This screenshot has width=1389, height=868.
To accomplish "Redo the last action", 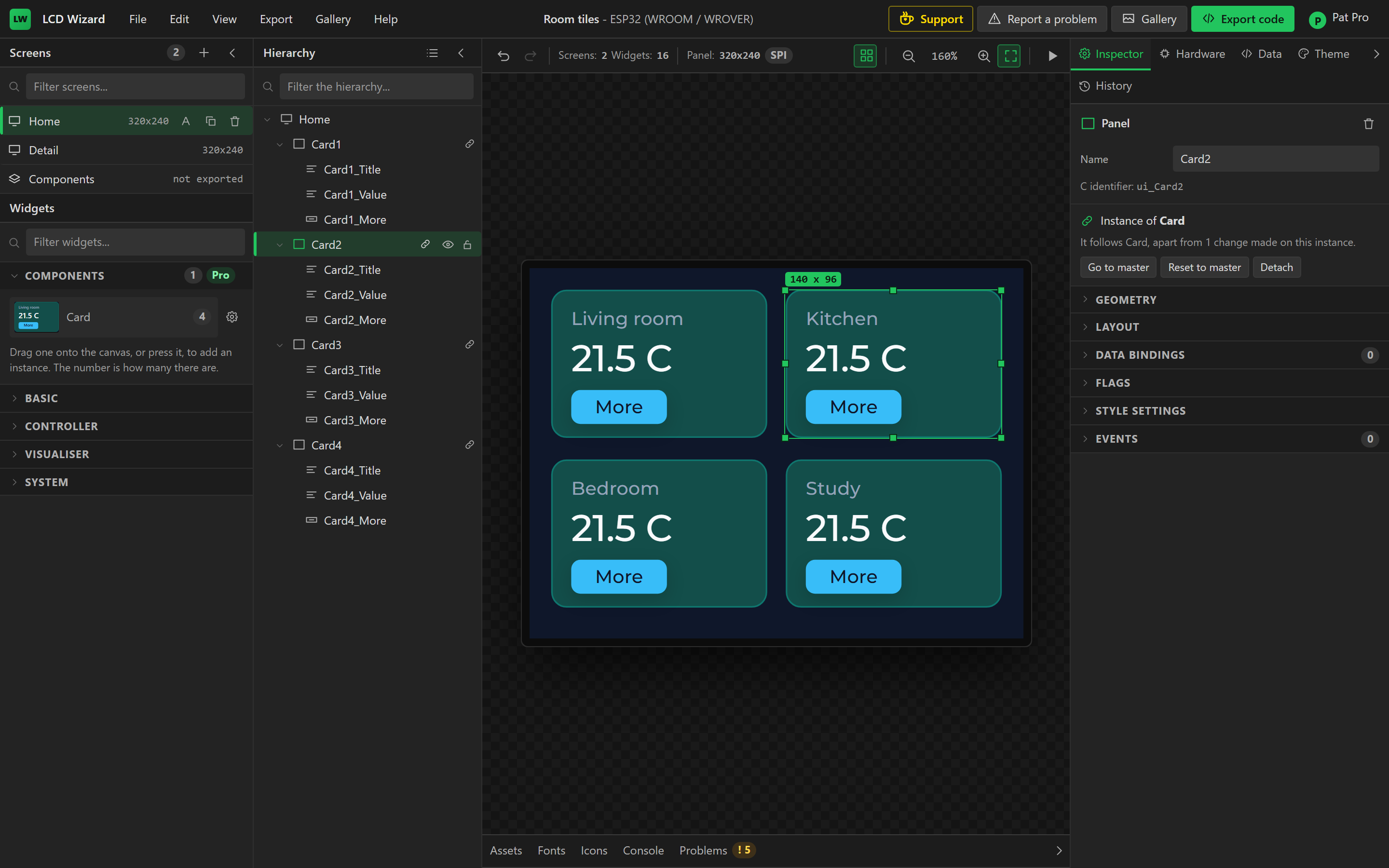I will click(531, 55).
